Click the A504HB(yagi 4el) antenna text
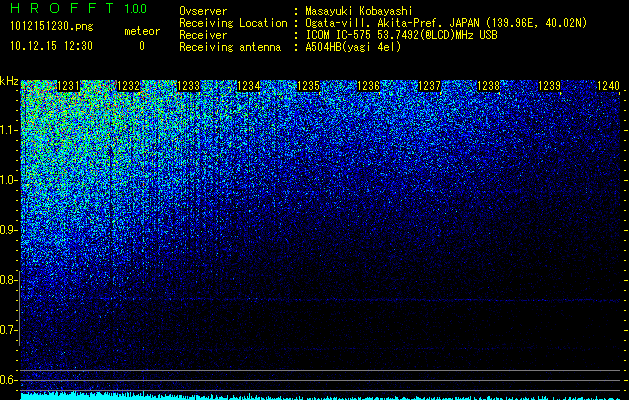629x400 pixels. (x=353, y=47)
